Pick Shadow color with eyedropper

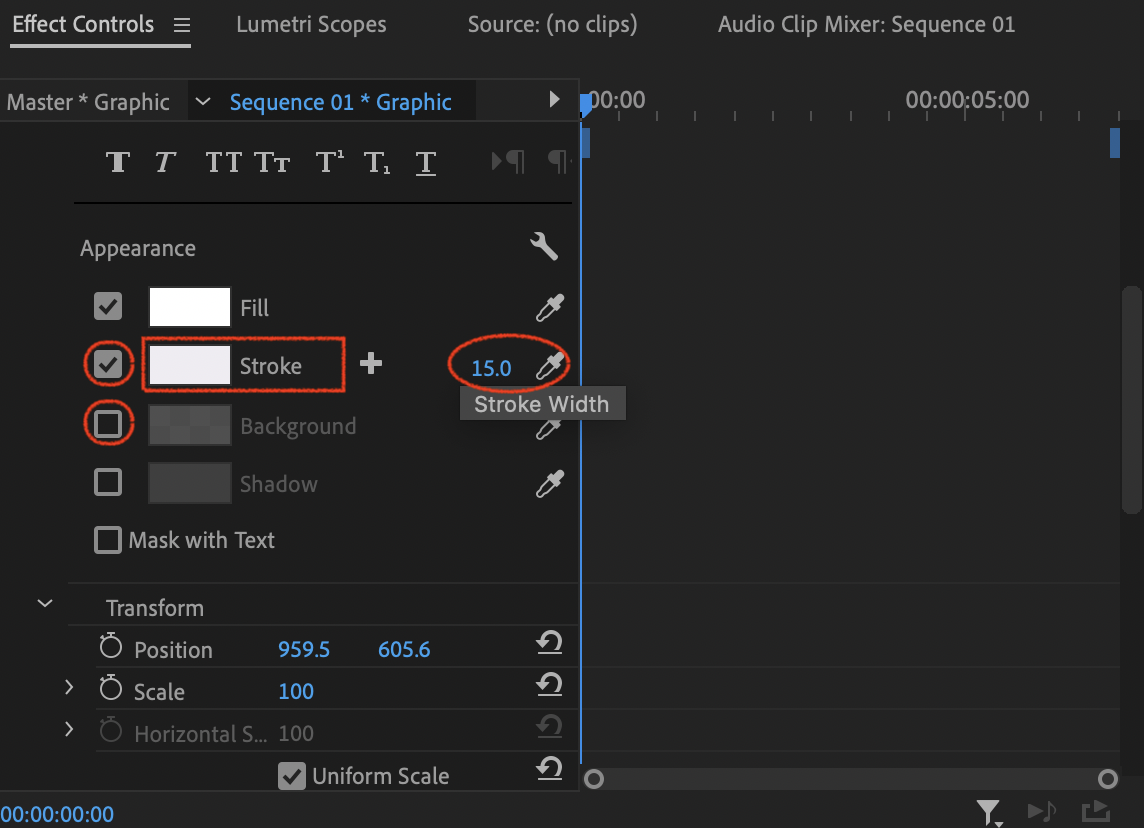[x=549, y=484]
